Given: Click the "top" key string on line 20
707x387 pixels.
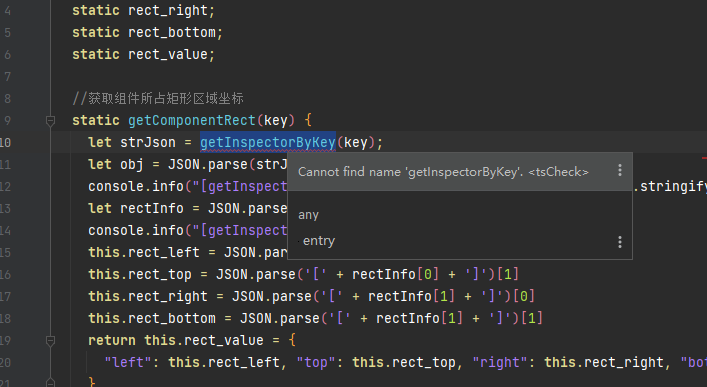Looking at the screenshot, I should pyautogui.click(x=317, y=363).
